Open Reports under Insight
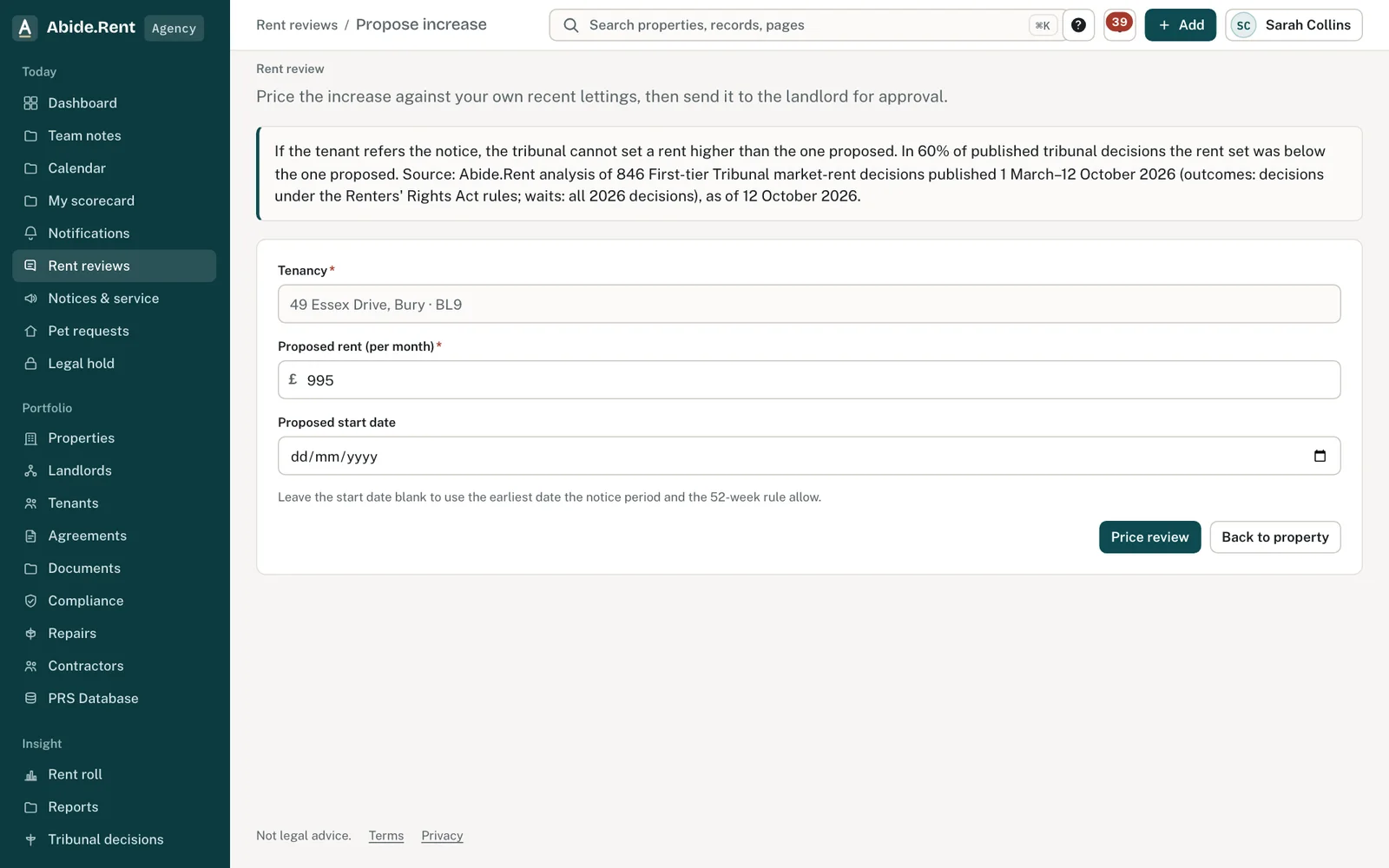This screenshot has height=868, width=1389. point(114,807)
